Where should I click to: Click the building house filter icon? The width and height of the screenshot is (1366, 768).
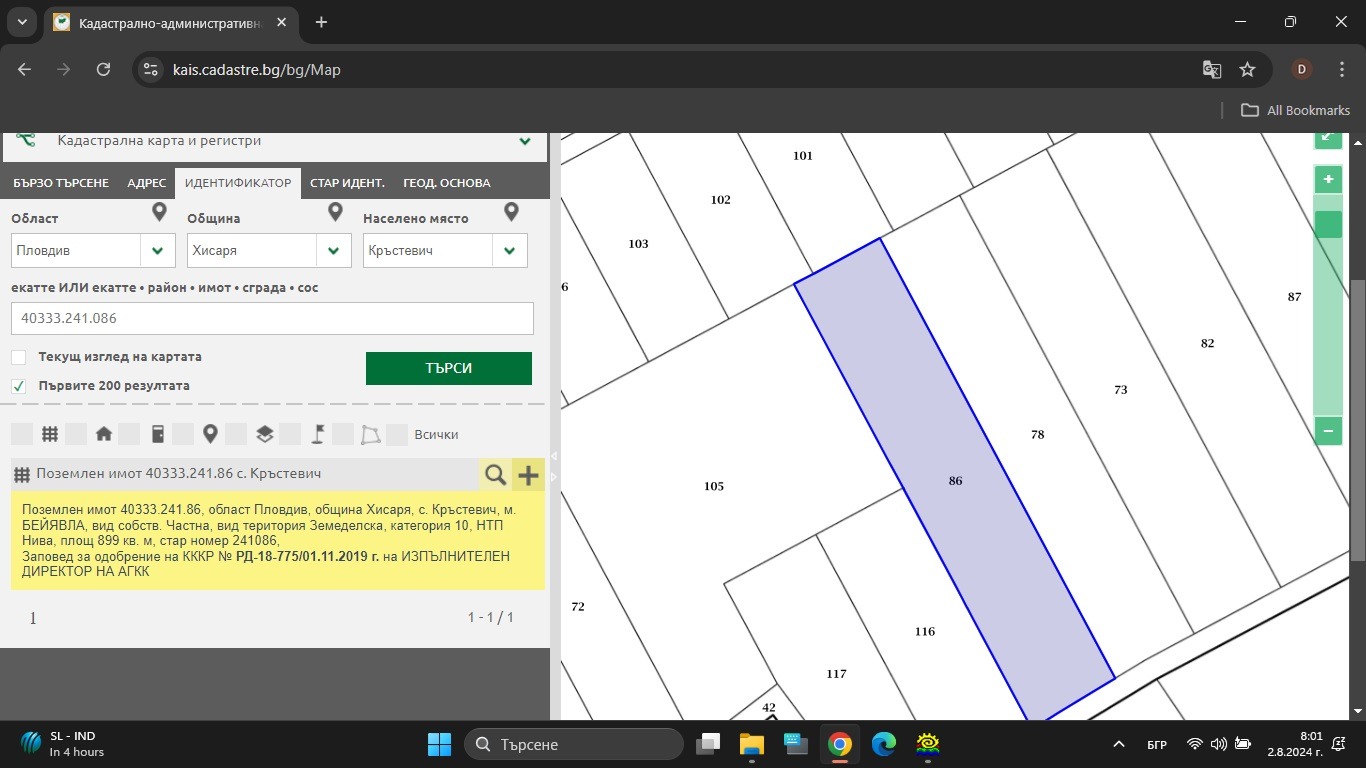coord(103,434)
